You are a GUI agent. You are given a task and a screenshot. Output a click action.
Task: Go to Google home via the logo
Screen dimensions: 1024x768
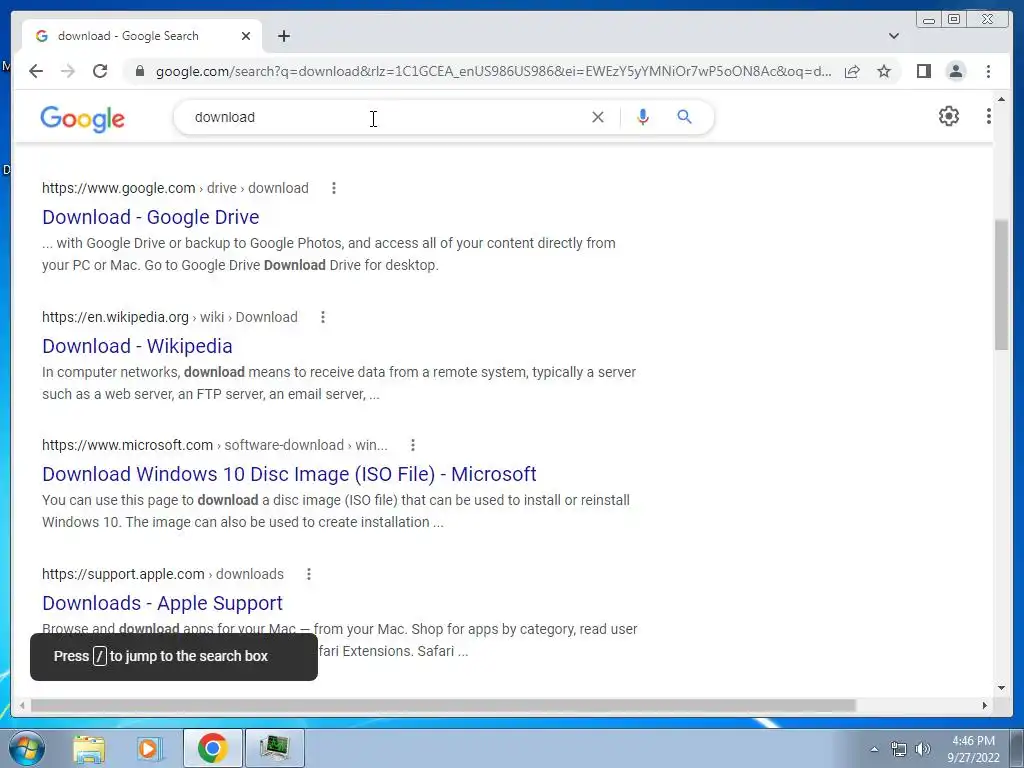coord(82,119)
